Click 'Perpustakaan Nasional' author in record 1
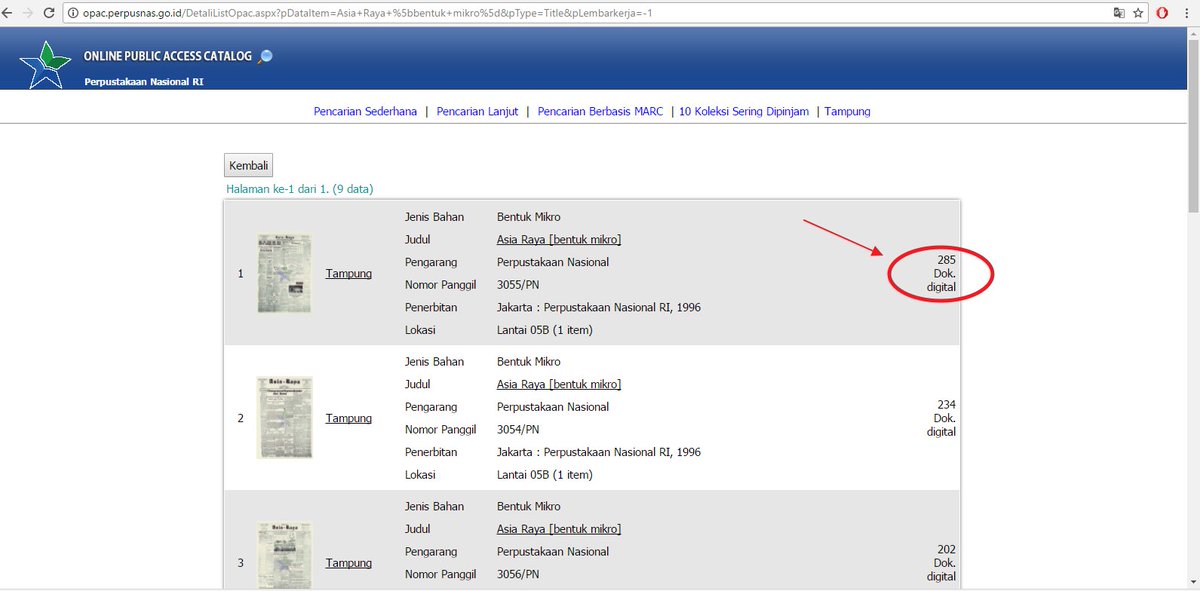The width and height of the screenshot is (1200, 591). pyautogui.click(x=553, y=263)
